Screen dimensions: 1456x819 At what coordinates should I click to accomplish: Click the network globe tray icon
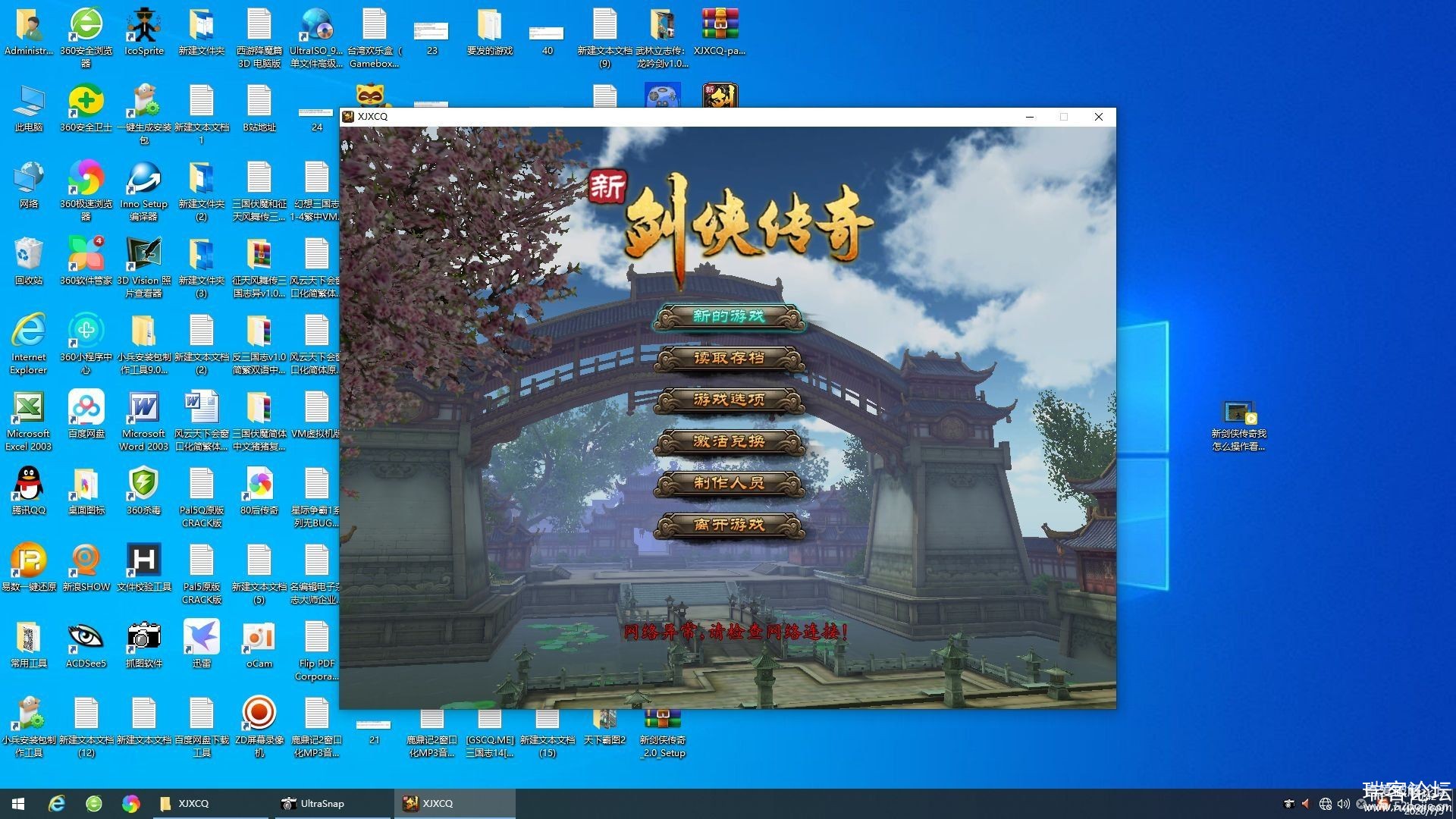click(1326, 803)
